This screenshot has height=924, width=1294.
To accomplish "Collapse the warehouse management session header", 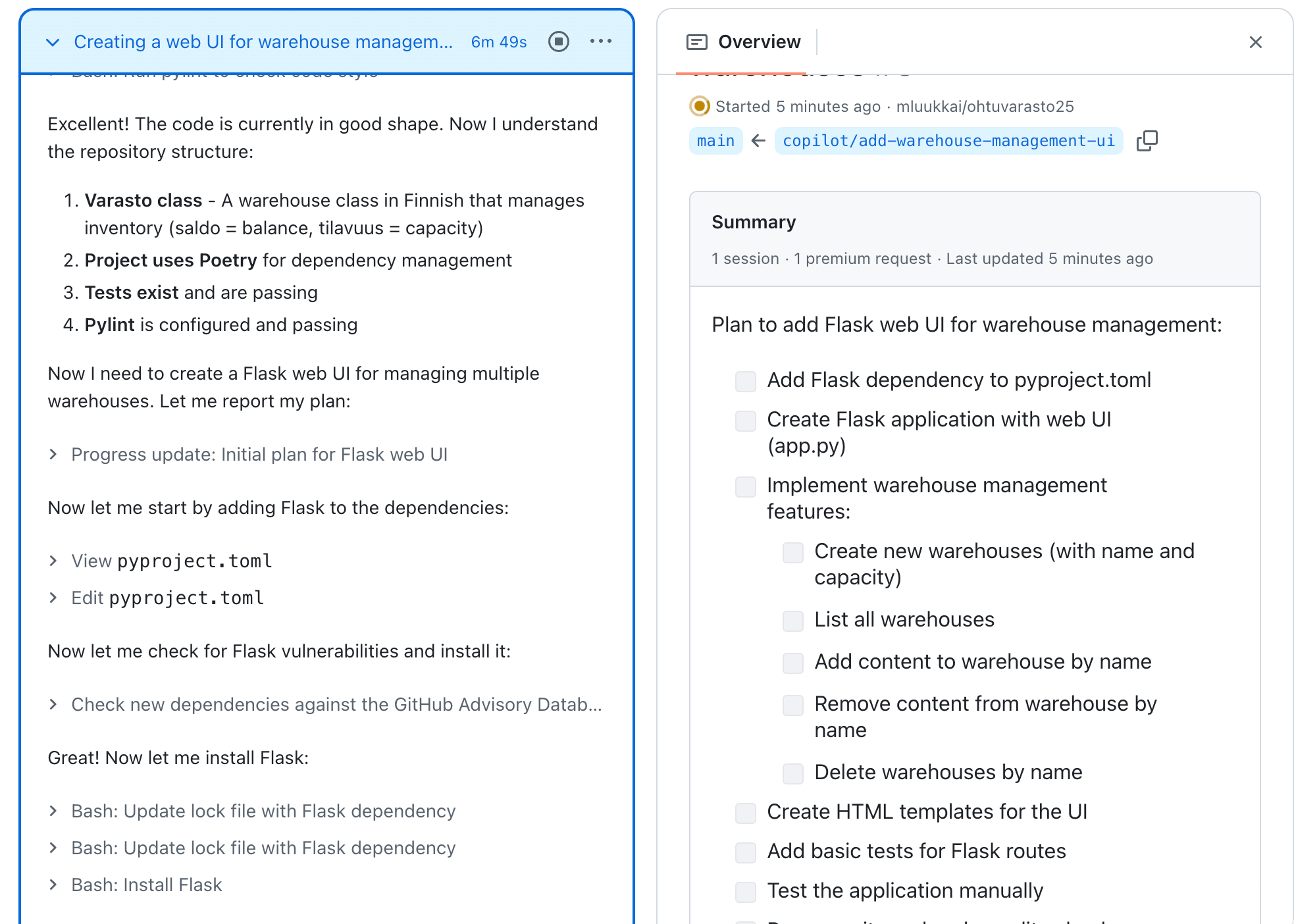I will point(53,42).
